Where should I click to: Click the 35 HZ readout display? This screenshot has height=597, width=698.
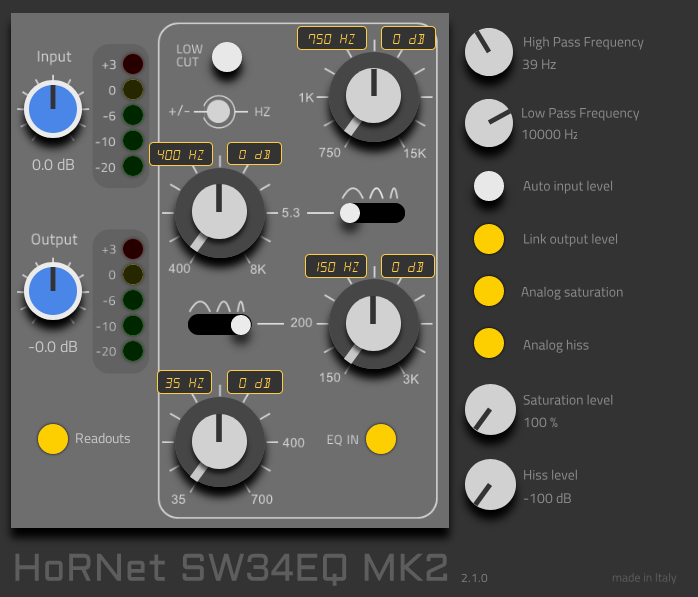[184, 382]
